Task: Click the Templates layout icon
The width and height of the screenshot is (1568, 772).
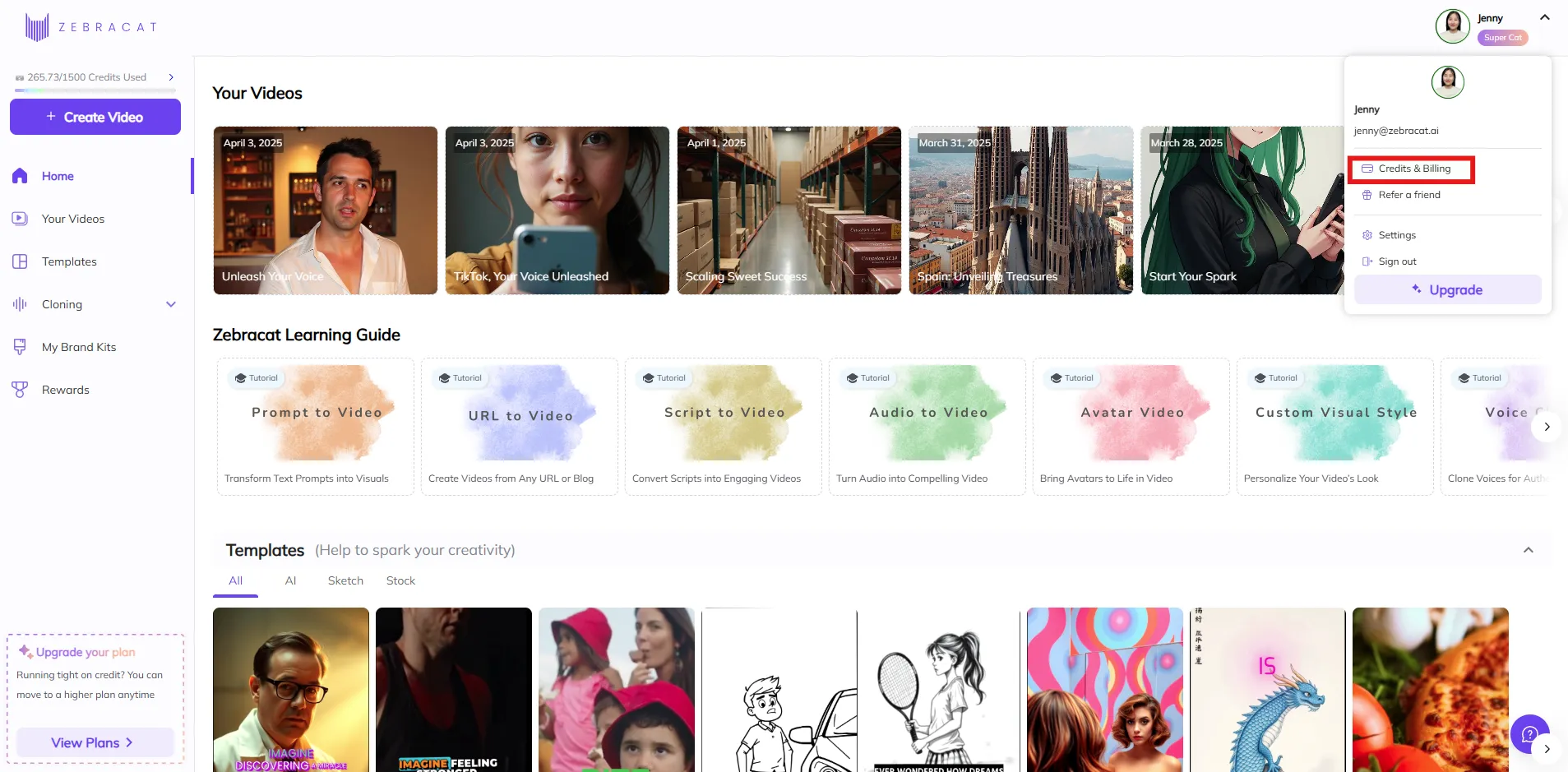Action: (x=21, y=261)
